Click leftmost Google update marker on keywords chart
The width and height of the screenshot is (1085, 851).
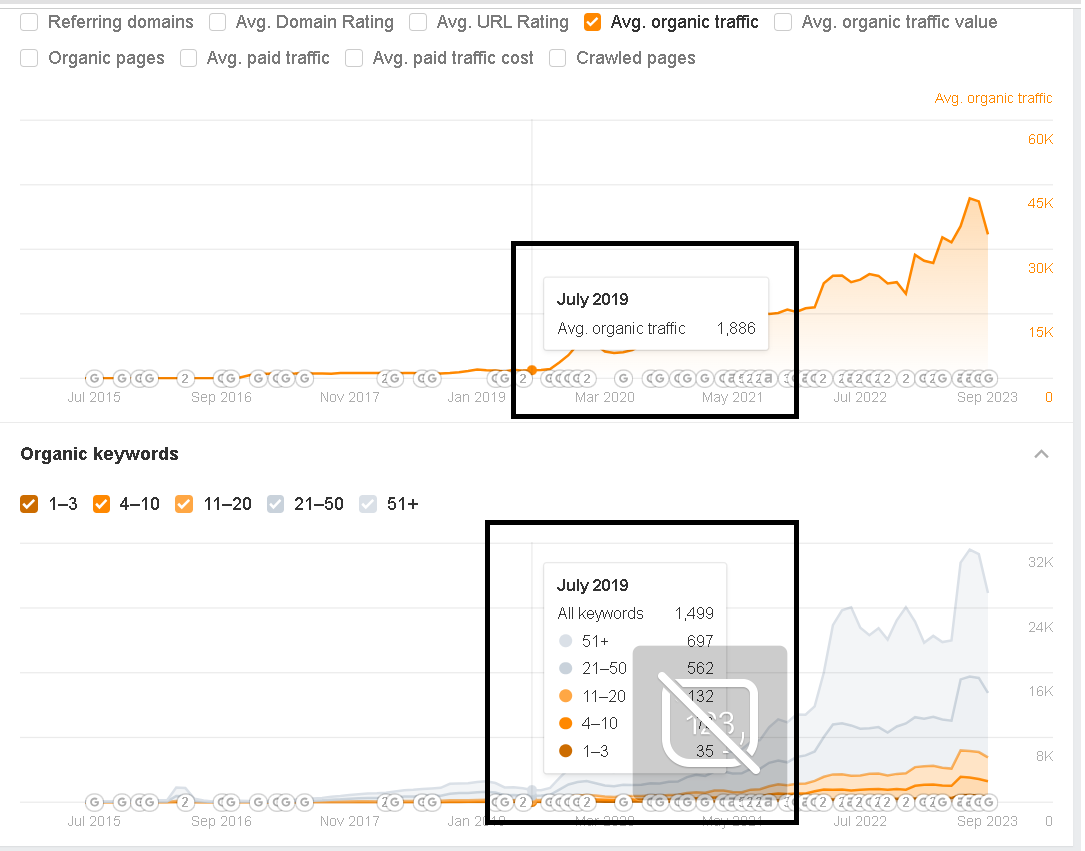[x=95, y=802]
